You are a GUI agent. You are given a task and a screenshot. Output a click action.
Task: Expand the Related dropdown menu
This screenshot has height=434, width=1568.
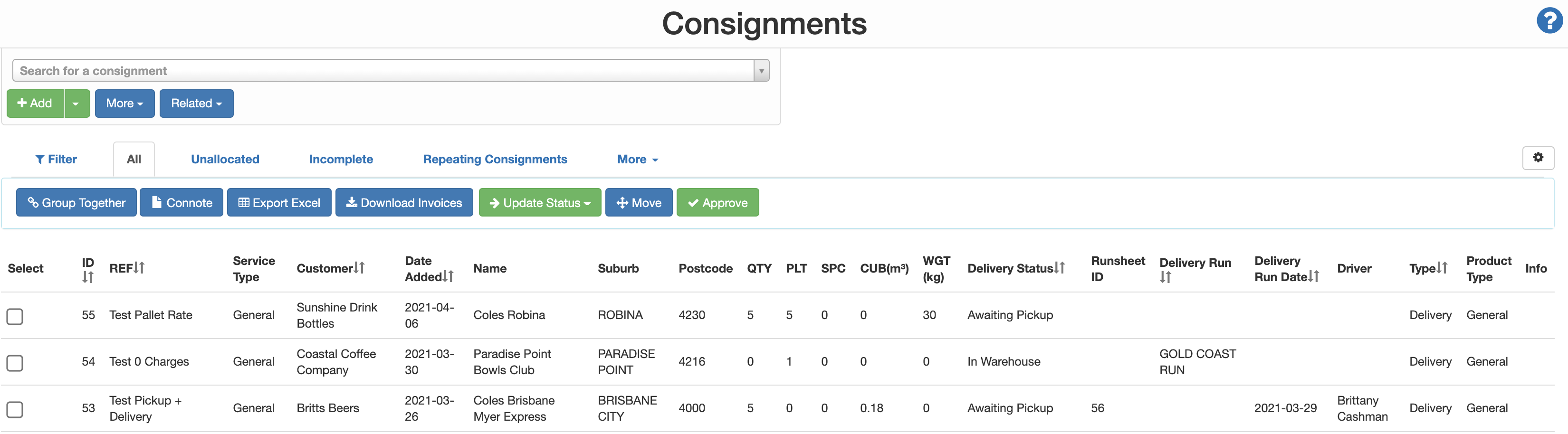click(x=196, y=104)
